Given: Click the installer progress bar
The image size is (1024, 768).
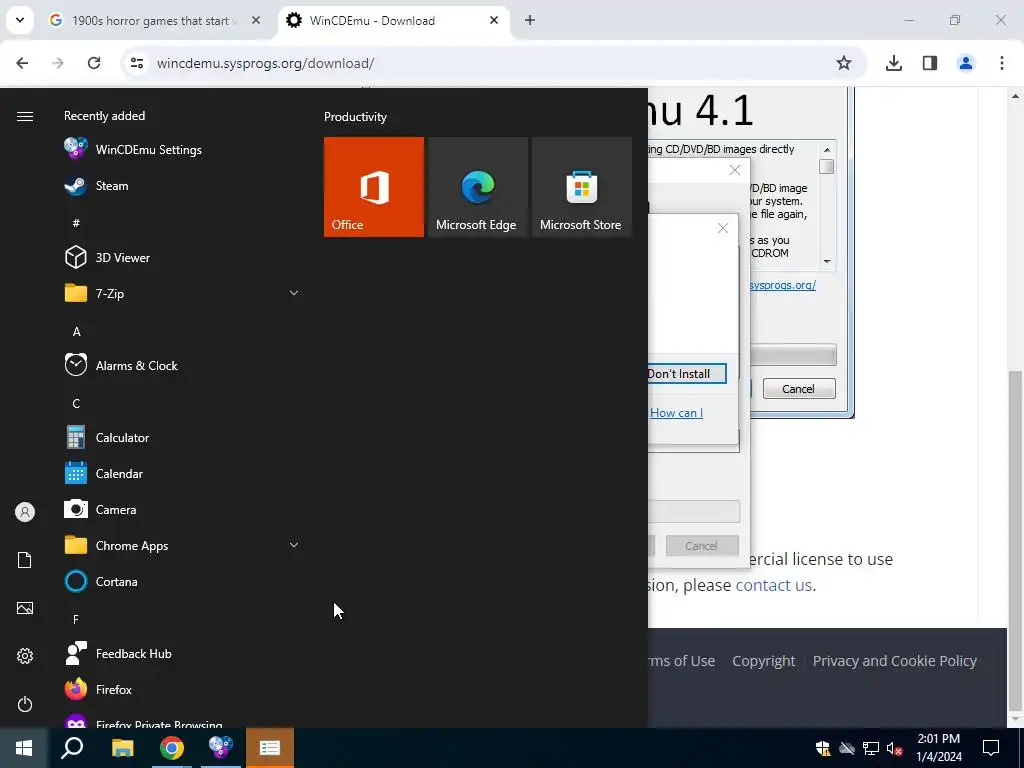Looking at the screenshot, I should pyautogui.click(x=793, y=355).
